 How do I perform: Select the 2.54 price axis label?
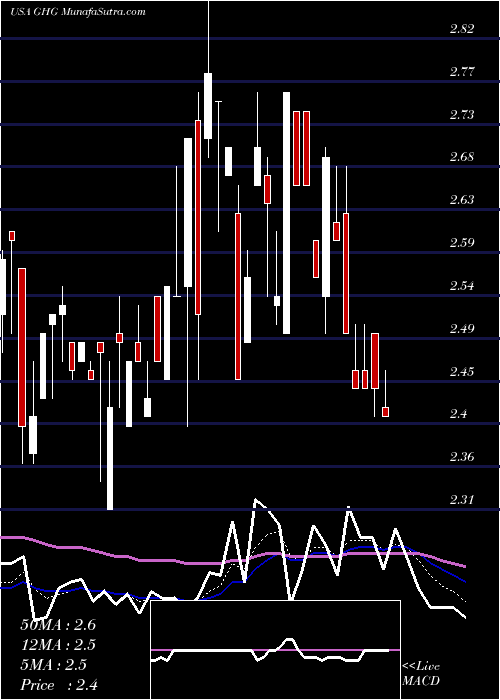(462, 286)
